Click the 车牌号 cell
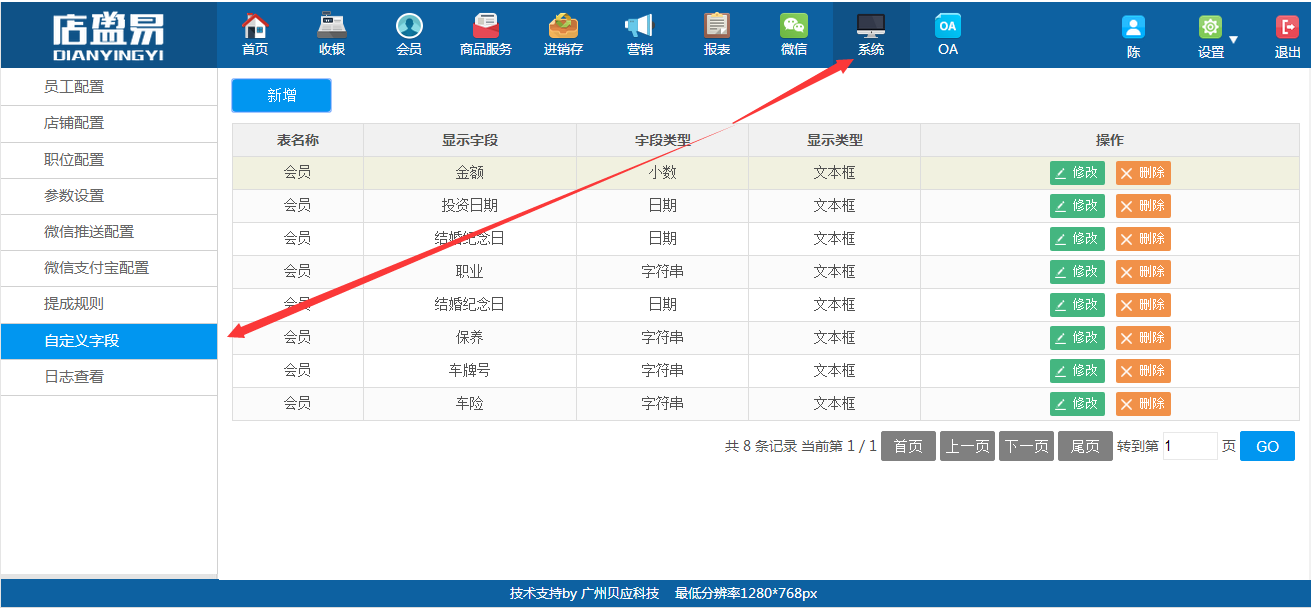 point(470,370)
